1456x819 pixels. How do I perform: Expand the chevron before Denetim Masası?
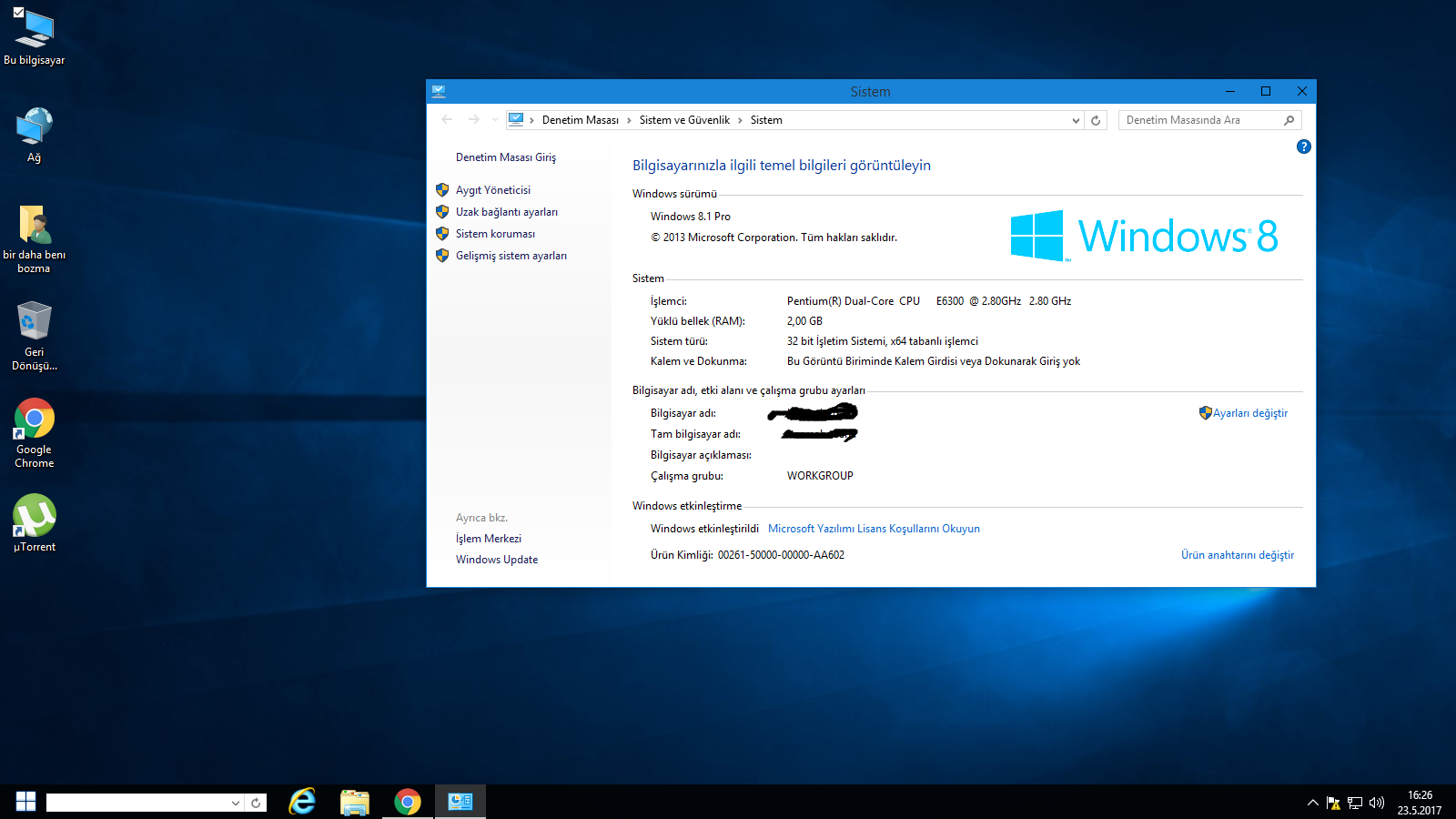click(x=532, y=120)
